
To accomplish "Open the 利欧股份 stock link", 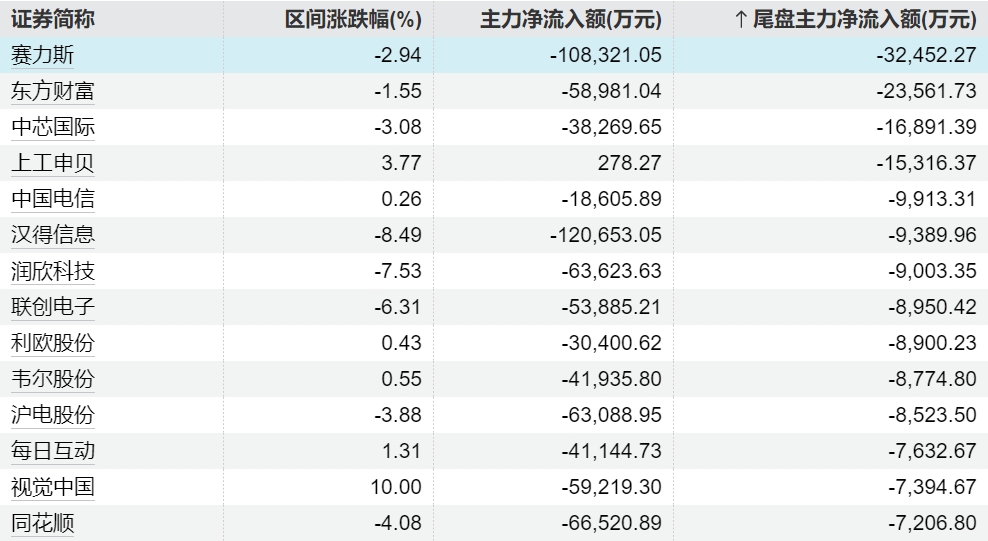I will tap(53, 343).
